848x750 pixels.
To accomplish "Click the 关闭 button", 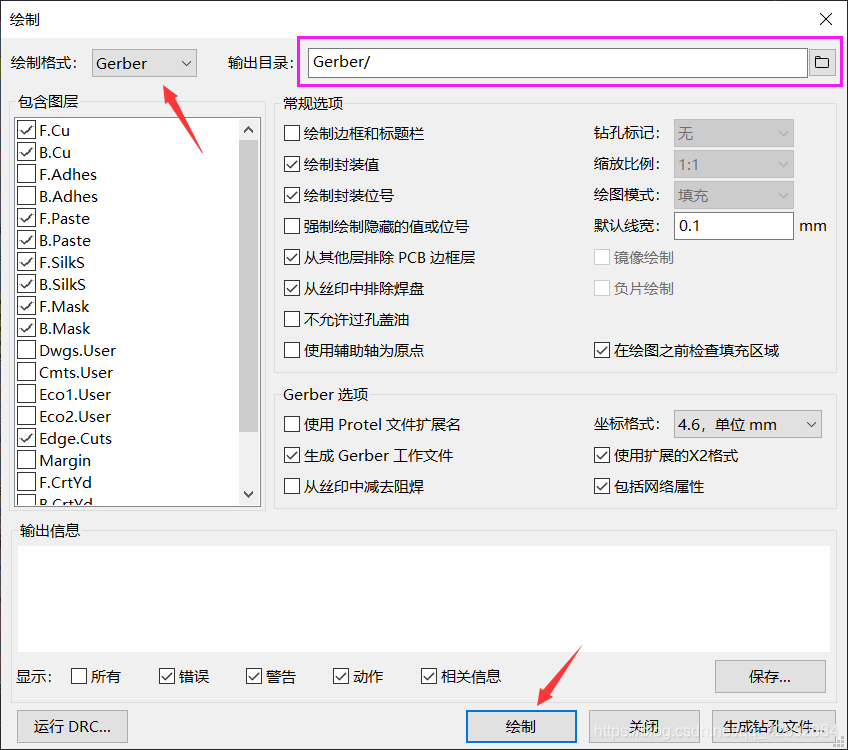I will tap(644, 726).
